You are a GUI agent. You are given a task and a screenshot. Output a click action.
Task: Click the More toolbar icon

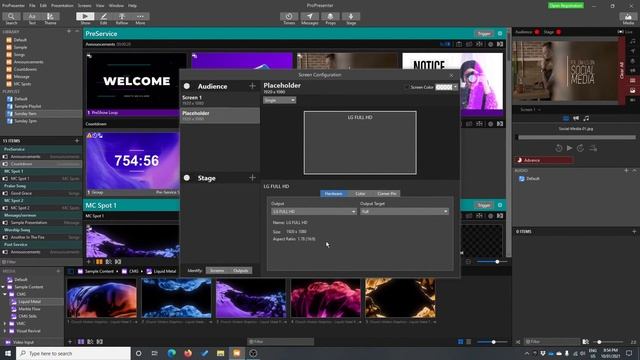pyautogui.click(x=140, y=18)
